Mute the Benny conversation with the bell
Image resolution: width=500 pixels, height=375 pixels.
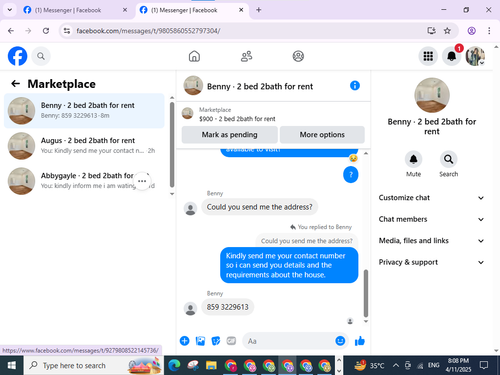click(x=413, y=160)
